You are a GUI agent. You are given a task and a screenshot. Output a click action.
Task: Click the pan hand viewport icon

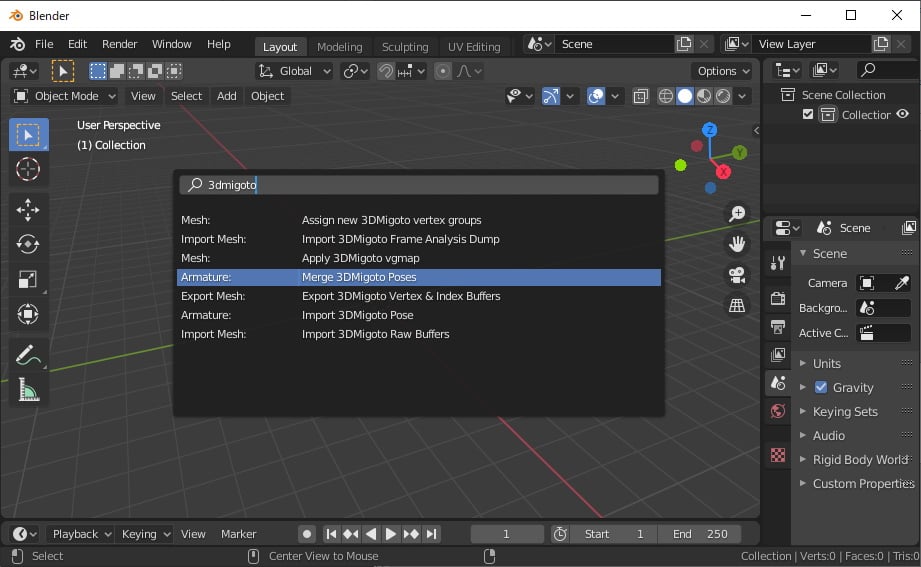click(737, 244)
